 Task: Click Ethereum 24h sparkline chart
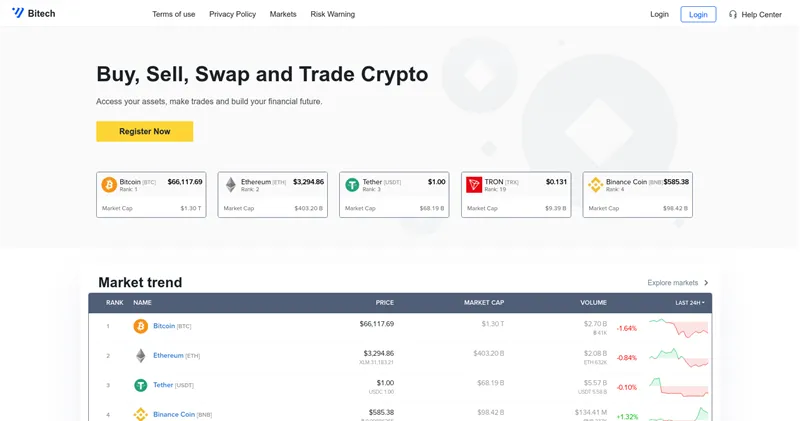click(678, 358)
